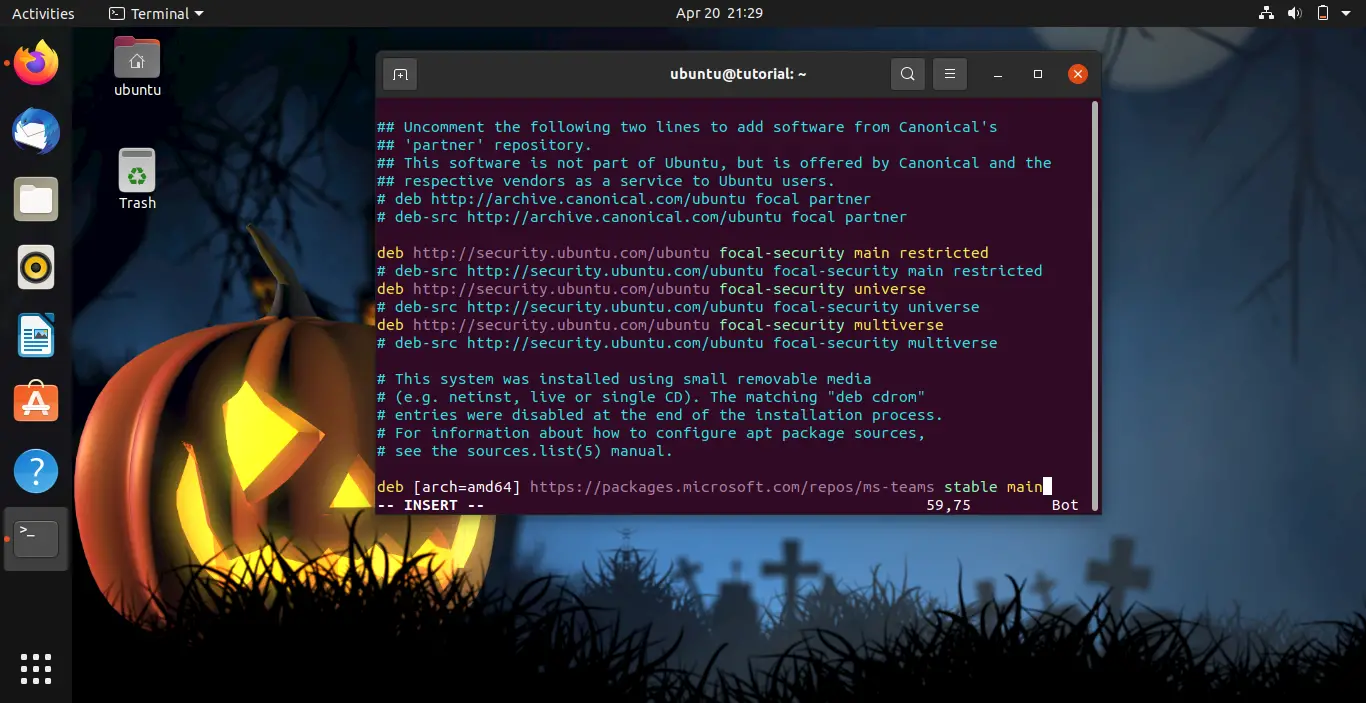Open the Files manager in the dock
Viewport: 1366px width, 703px height.
point(36,199)
